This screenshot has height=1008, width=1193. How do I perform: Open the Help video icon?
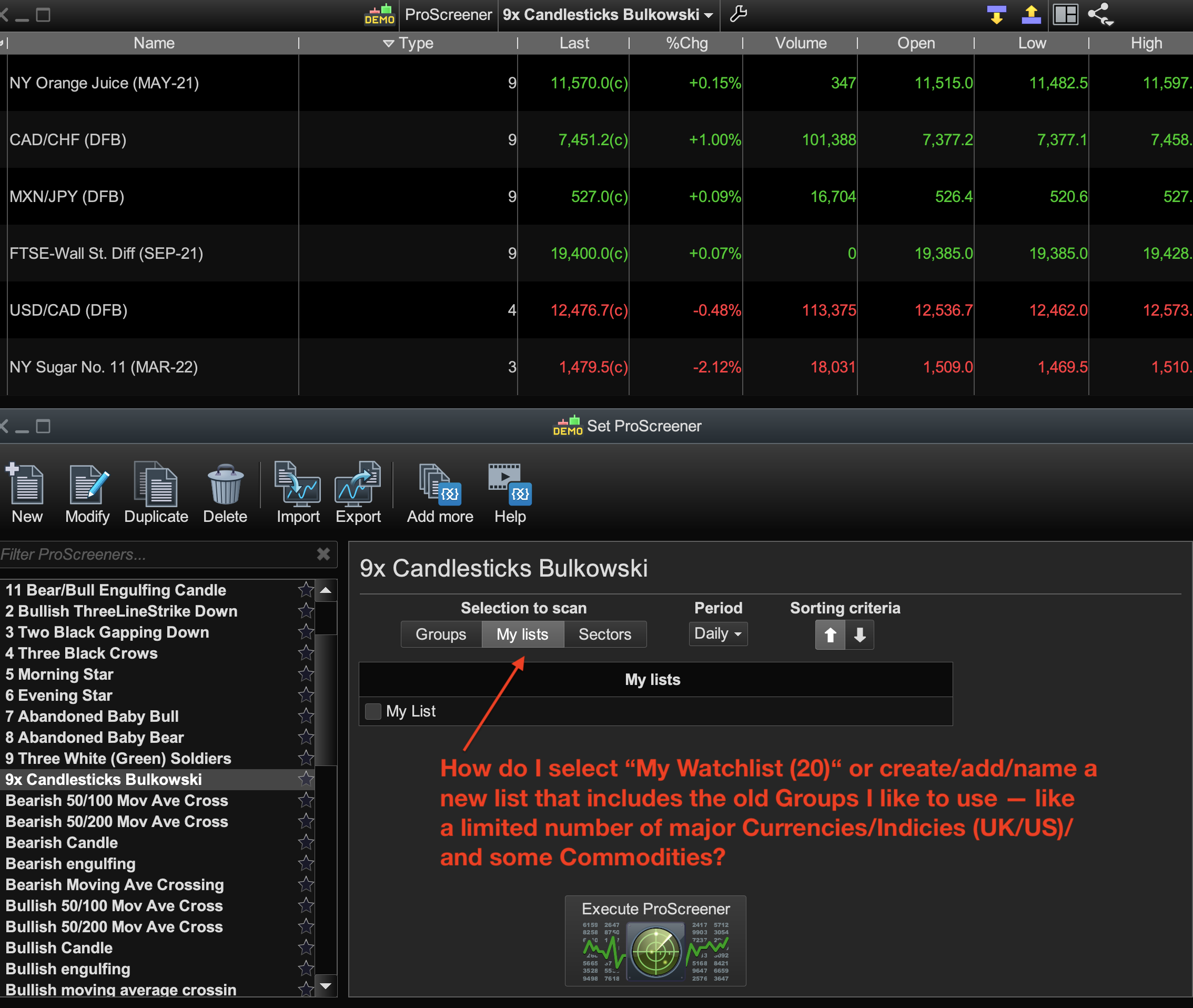pos(510,485)
